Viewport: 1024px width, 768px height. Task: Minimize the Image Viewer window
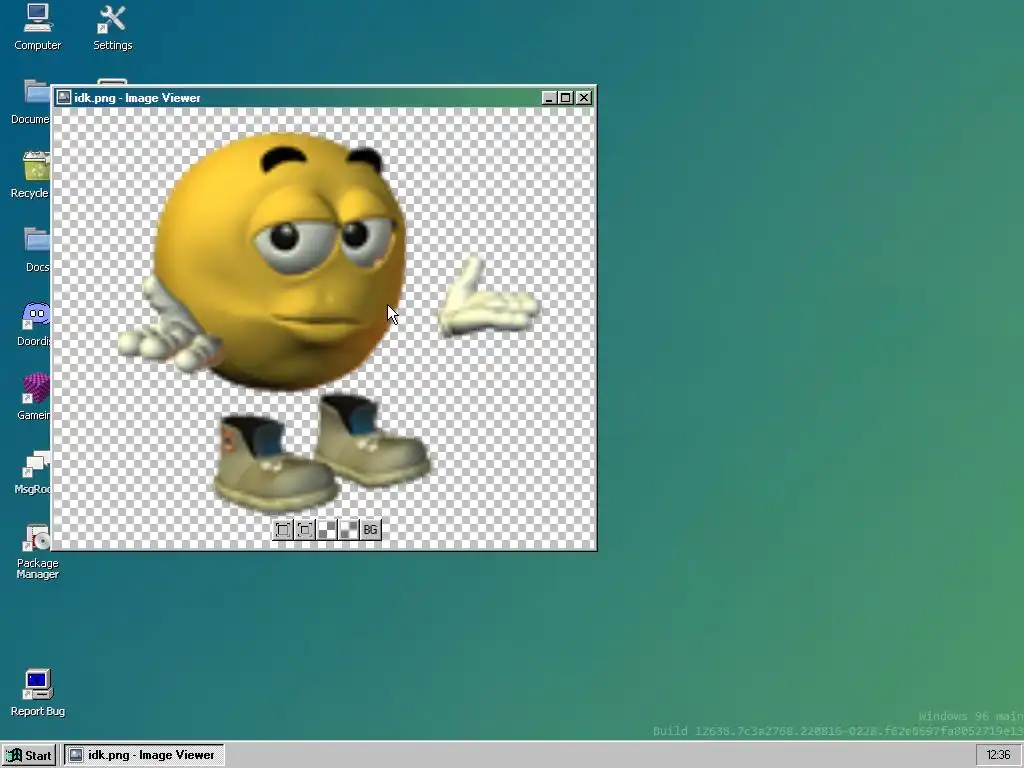pyautogui.click(x=549, y=98)
